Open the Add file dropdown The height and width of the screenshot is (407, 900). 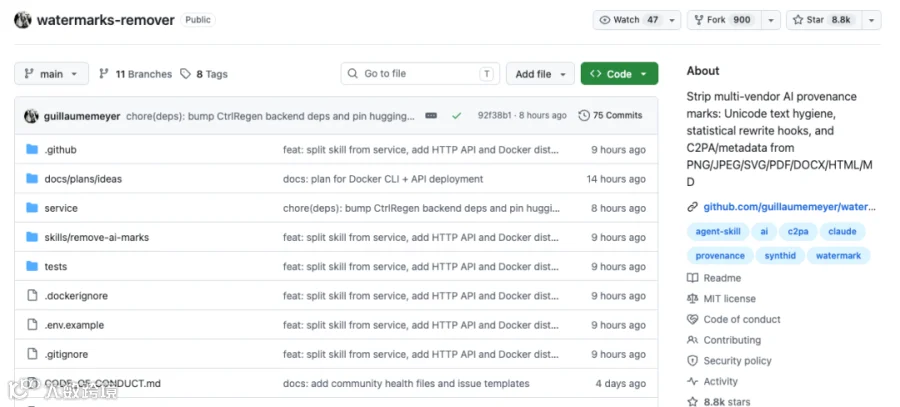pos(540,73)
